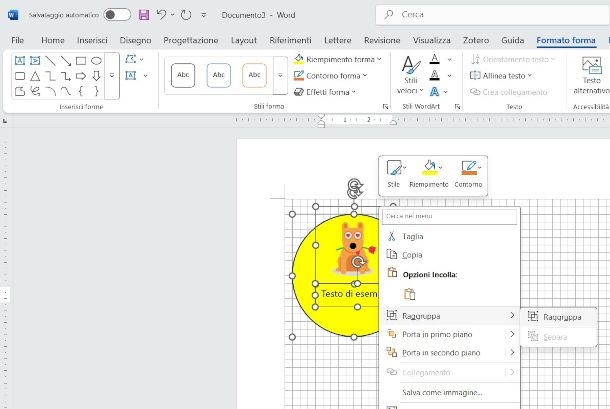
Task: Open the Contorno forma dropdown
Action: 334,75
